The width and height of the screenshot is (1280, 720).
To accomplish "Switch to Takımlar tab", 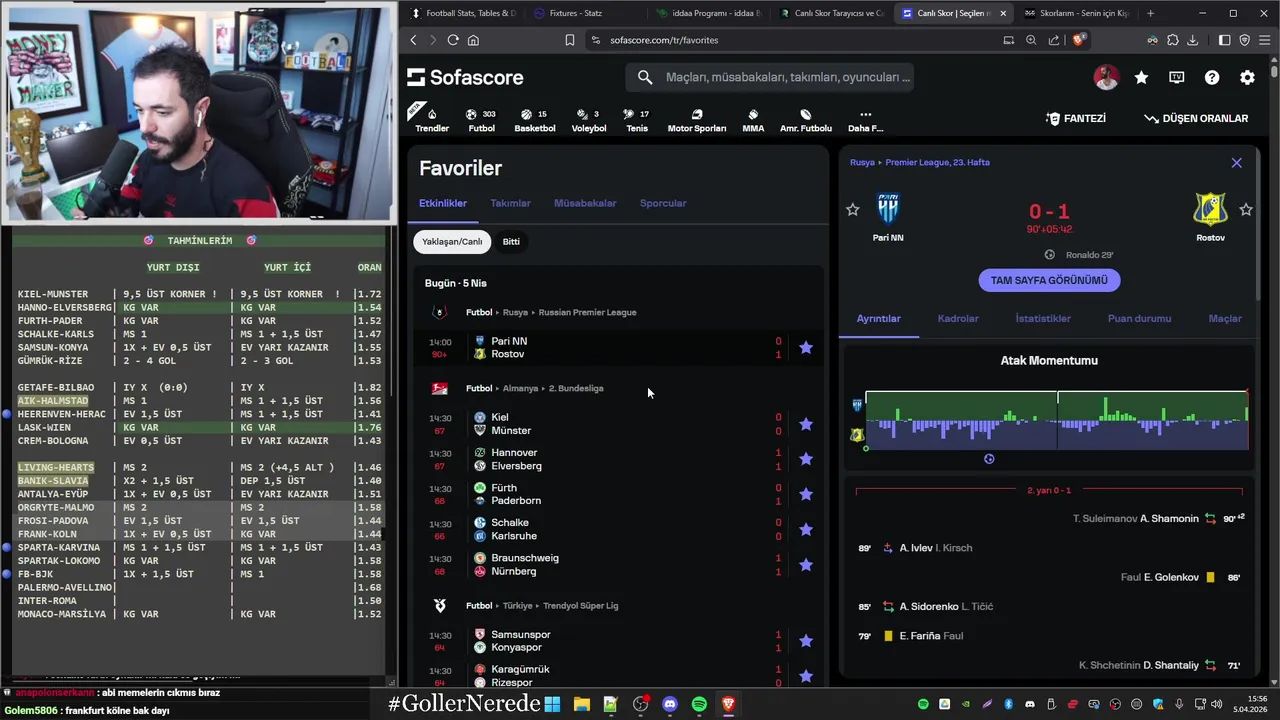I will point(510,203).
